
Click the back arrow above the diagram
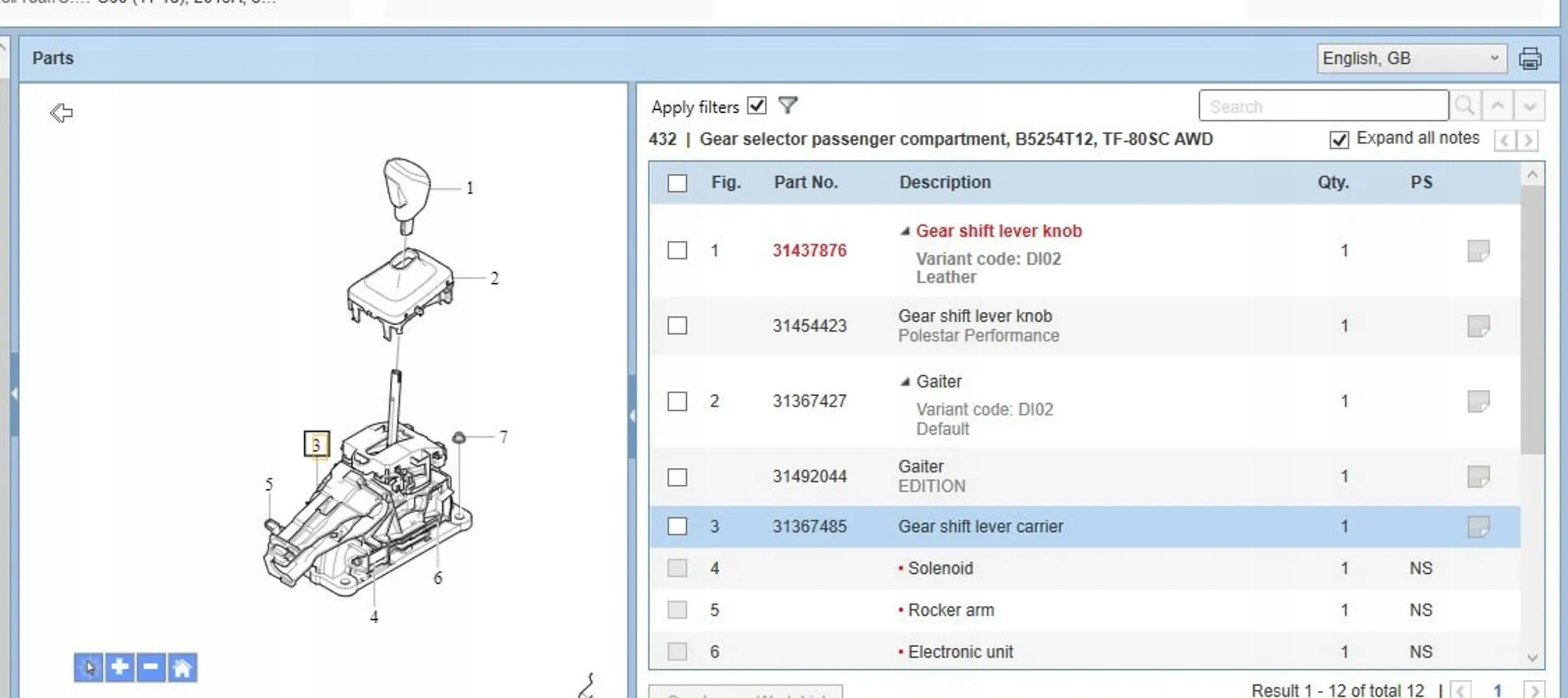tap(61, 113)
